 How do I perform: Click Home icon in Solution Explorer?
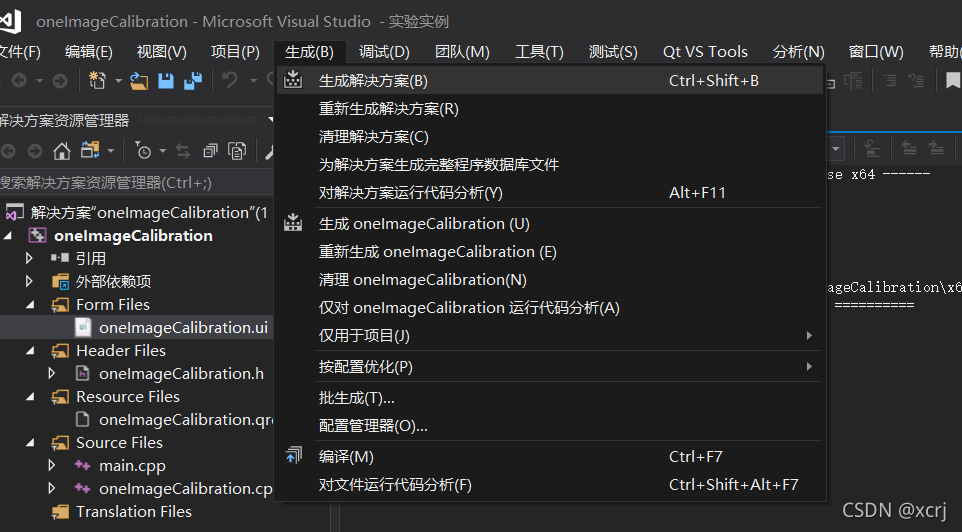coord(61,150)
